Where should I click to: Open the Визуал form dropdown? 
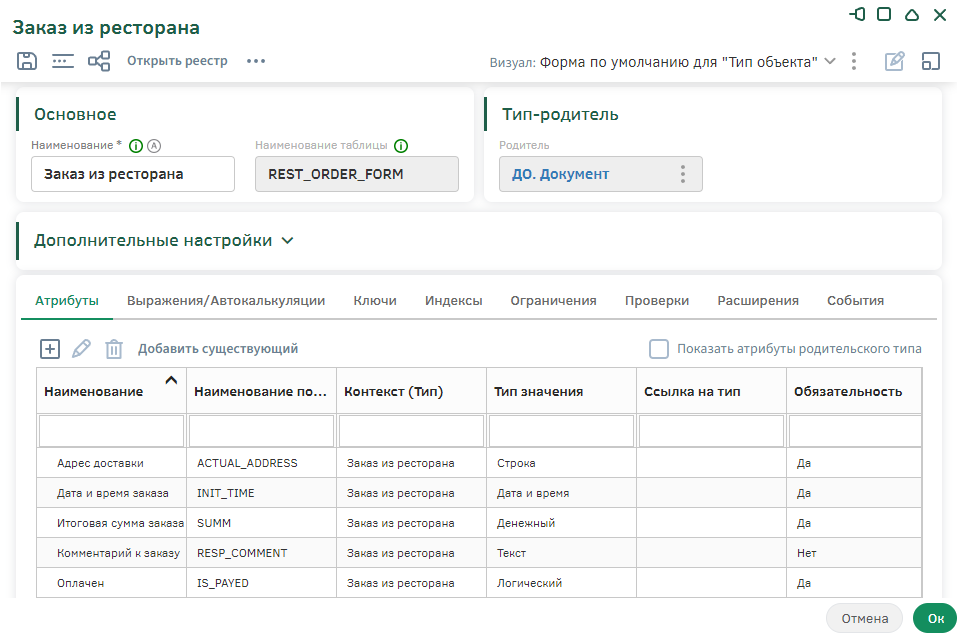(x=829, y=61)
